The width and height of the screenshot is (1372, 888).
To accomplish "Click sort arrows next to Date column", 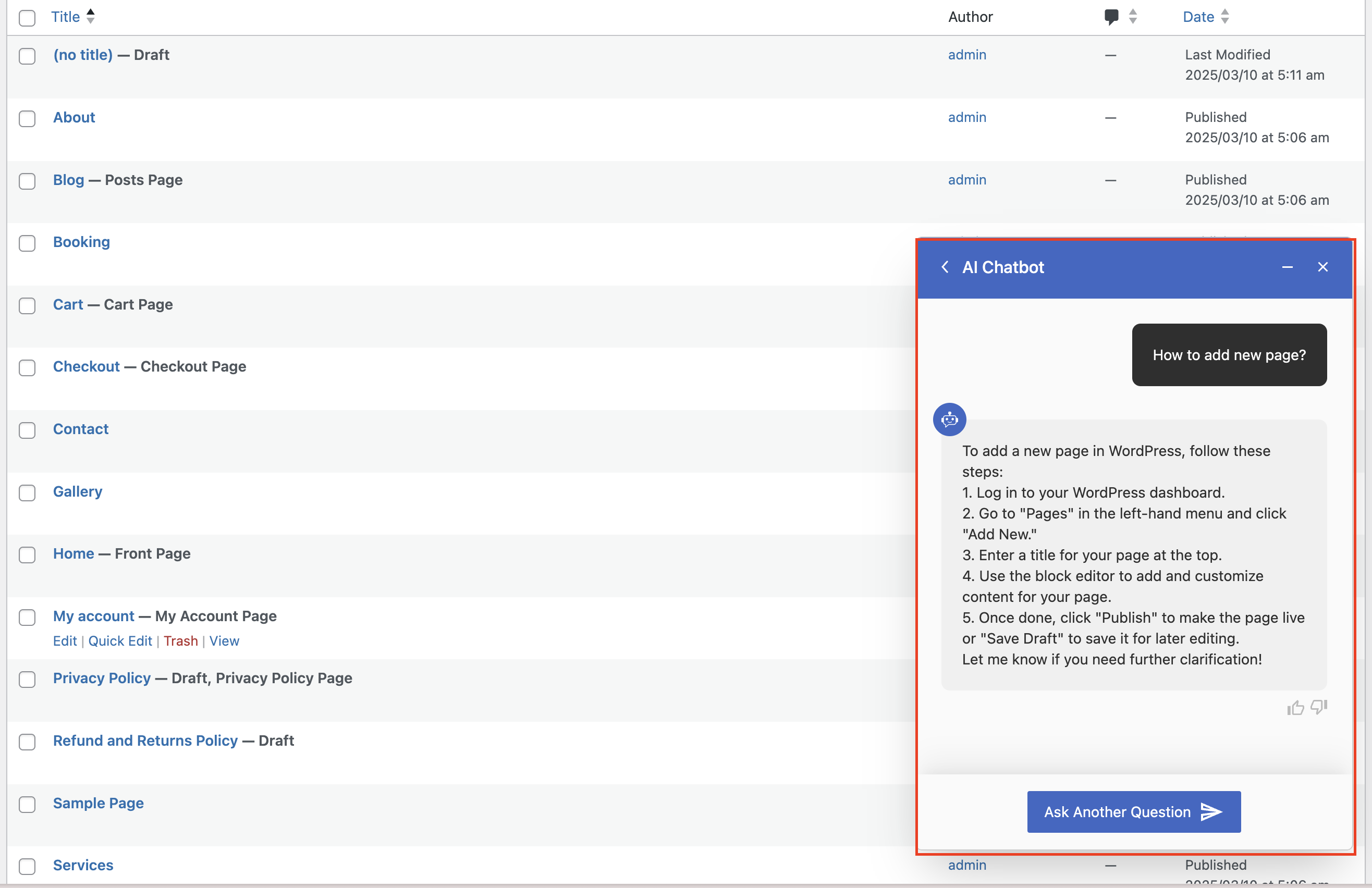I will [1225, 17].
